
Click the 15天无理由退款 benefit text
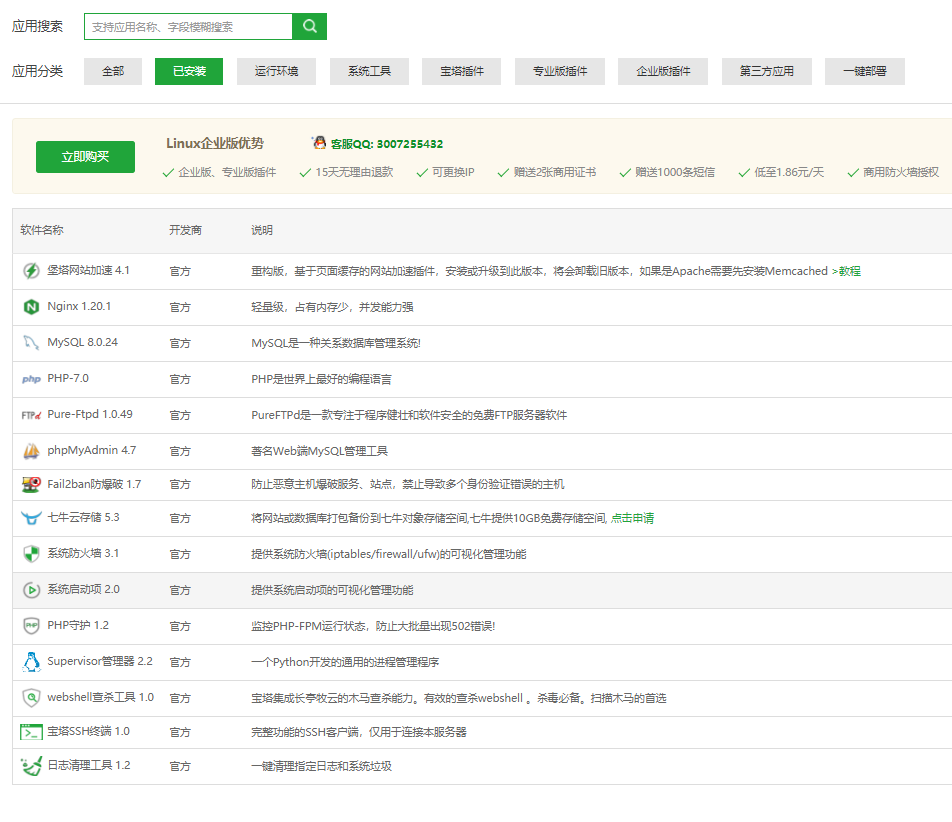pyautogui.click(x=354, y=172)
